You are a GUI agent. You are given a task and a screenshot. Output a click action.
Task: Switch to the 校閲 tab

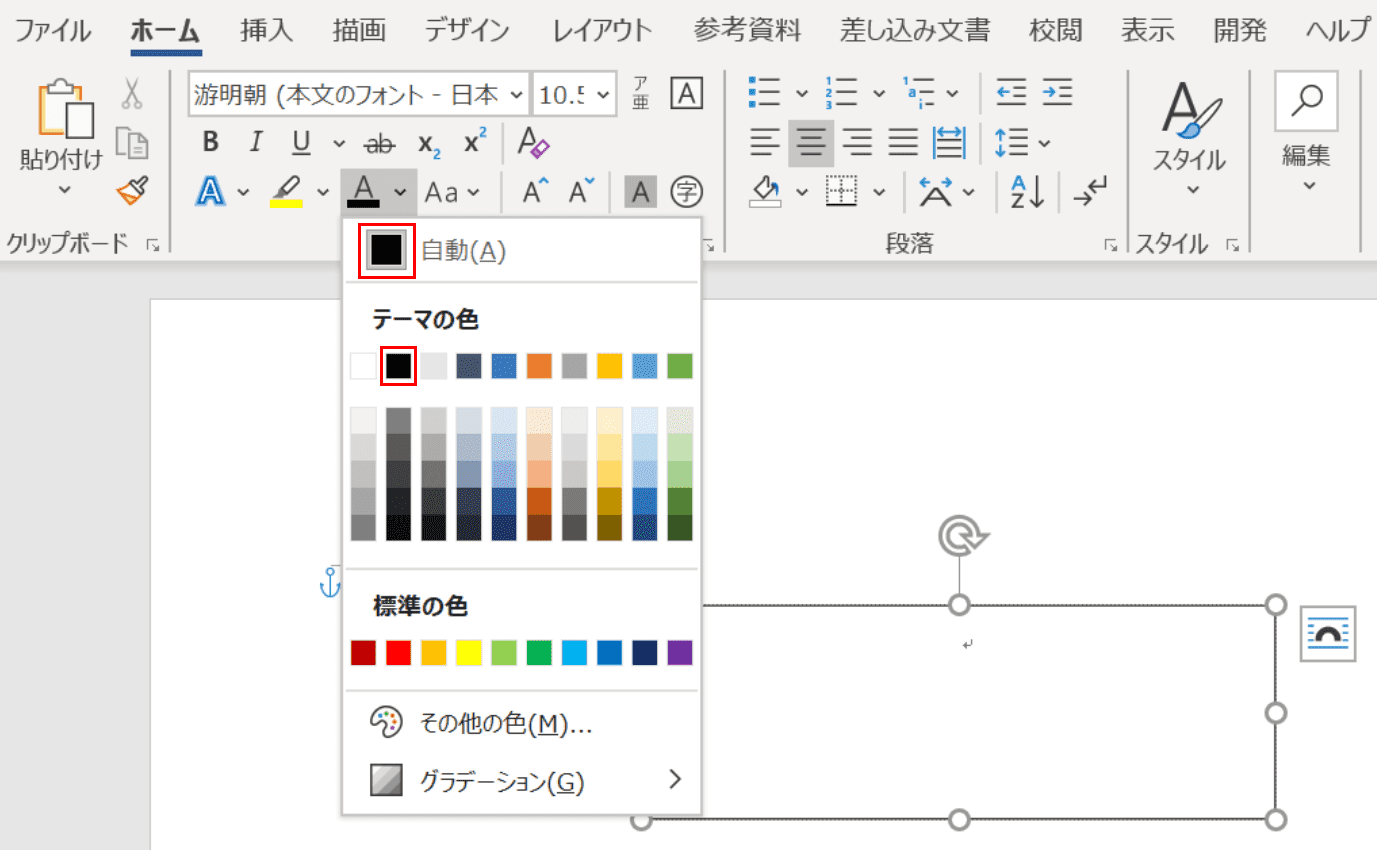pos(1056,31)
